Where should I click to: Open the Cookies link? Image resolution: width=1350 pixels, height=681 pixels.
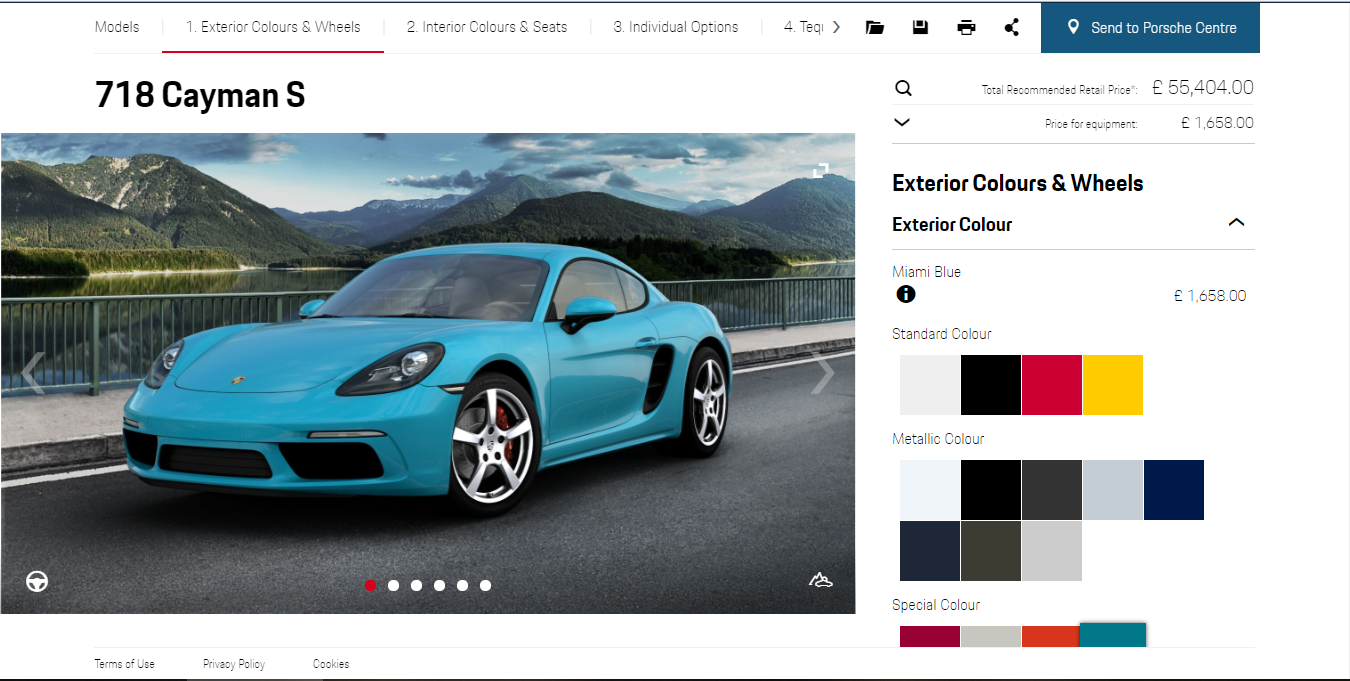coord(331,664)
